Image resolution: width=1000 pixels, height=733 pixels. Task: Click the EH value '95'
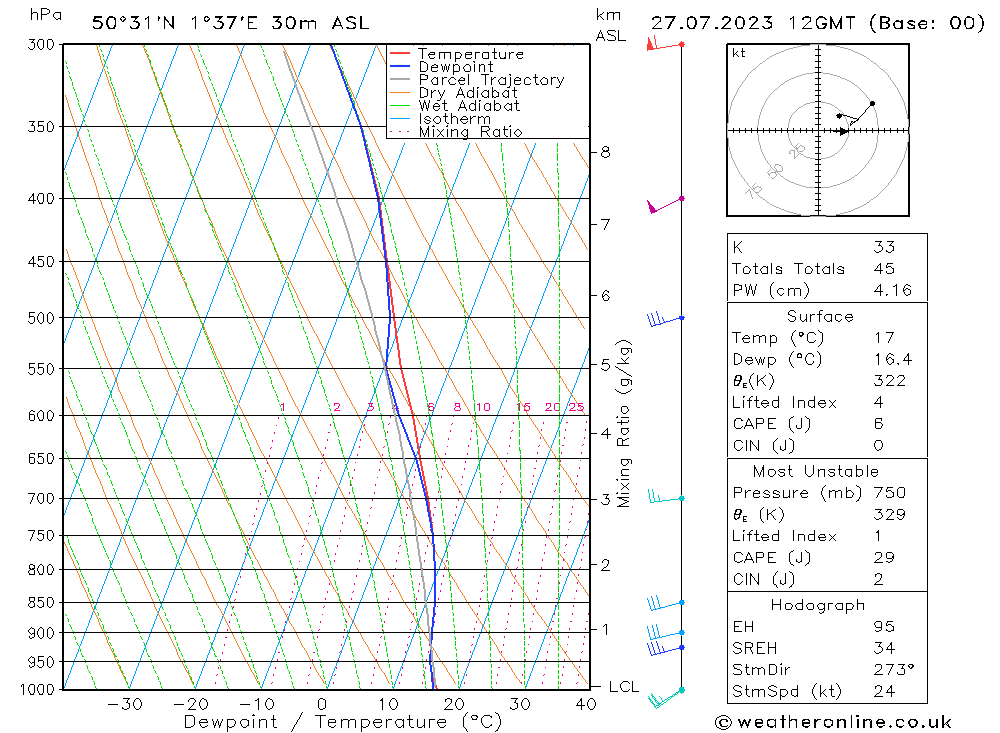click(x=885, y=626)
